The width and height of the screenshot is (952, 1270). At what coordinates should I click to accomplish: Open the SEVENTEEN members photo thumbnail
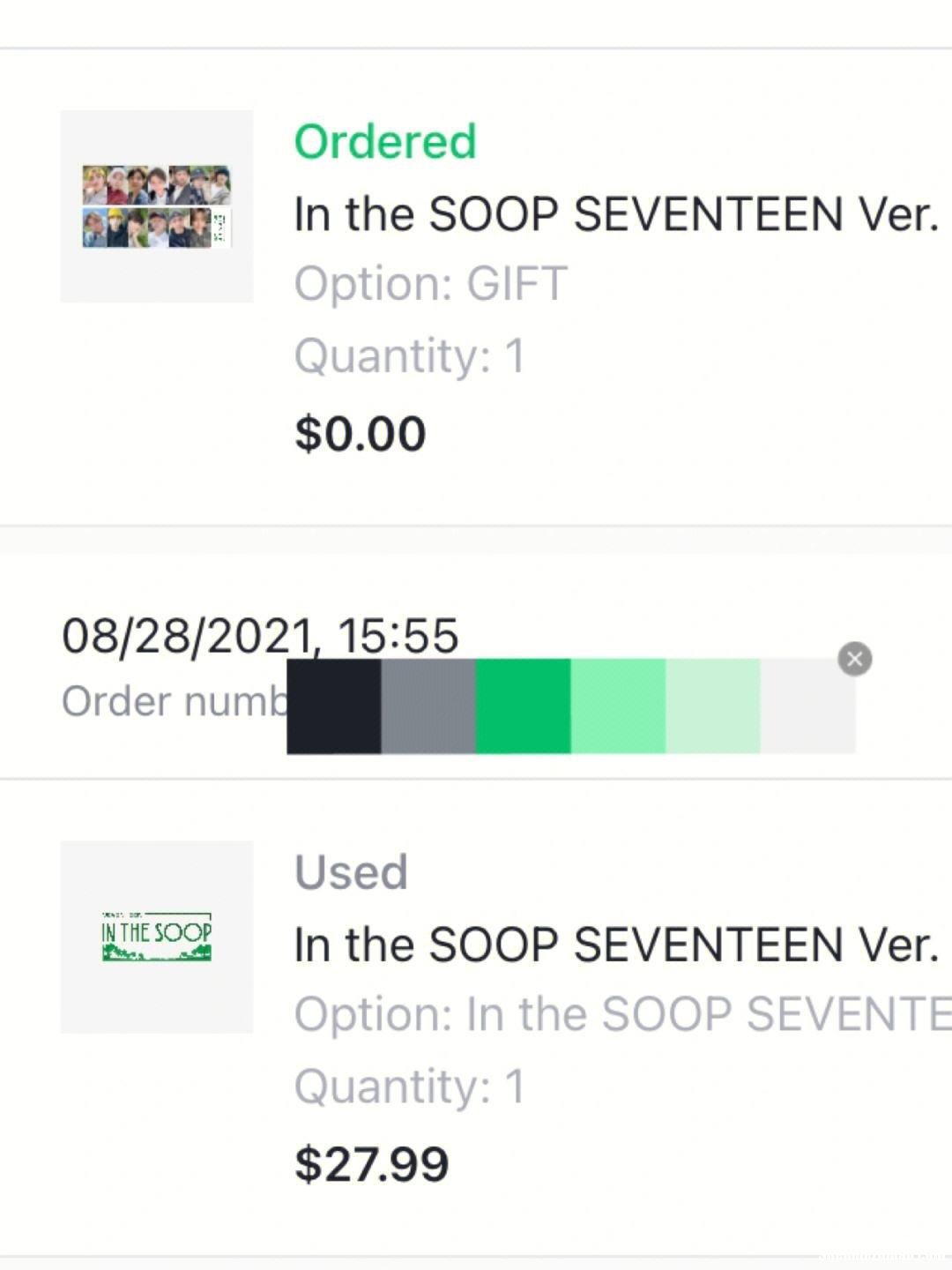coord(157,206)
